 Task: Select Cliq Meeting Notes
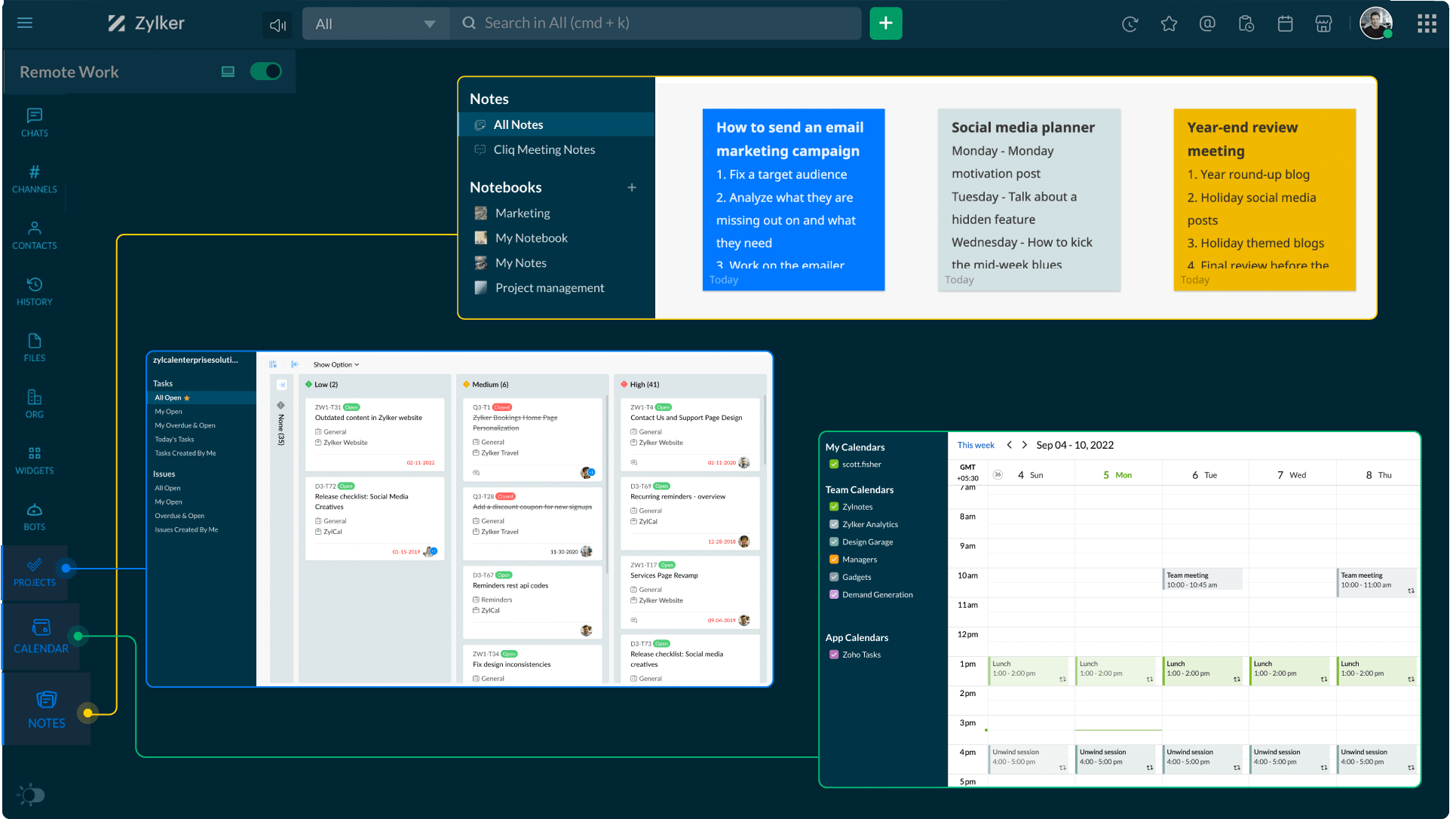tap(544, 149)
